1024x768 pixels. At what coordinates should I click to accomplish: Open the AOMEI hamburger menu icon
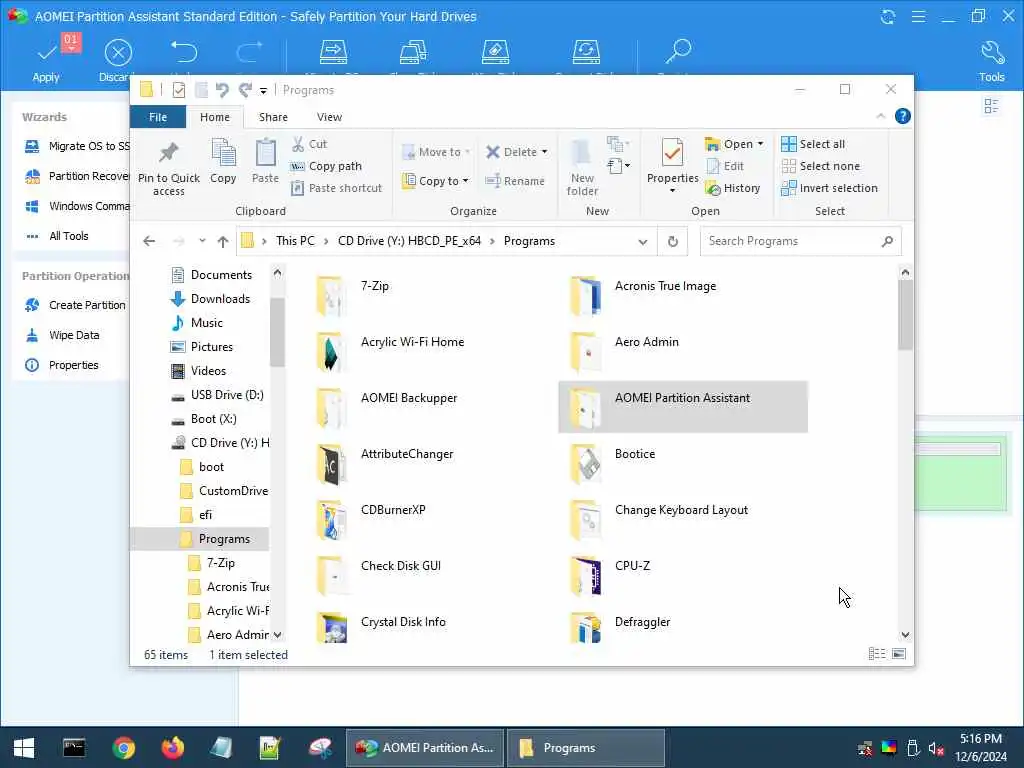pyautogui.click(x=918, y=16)
